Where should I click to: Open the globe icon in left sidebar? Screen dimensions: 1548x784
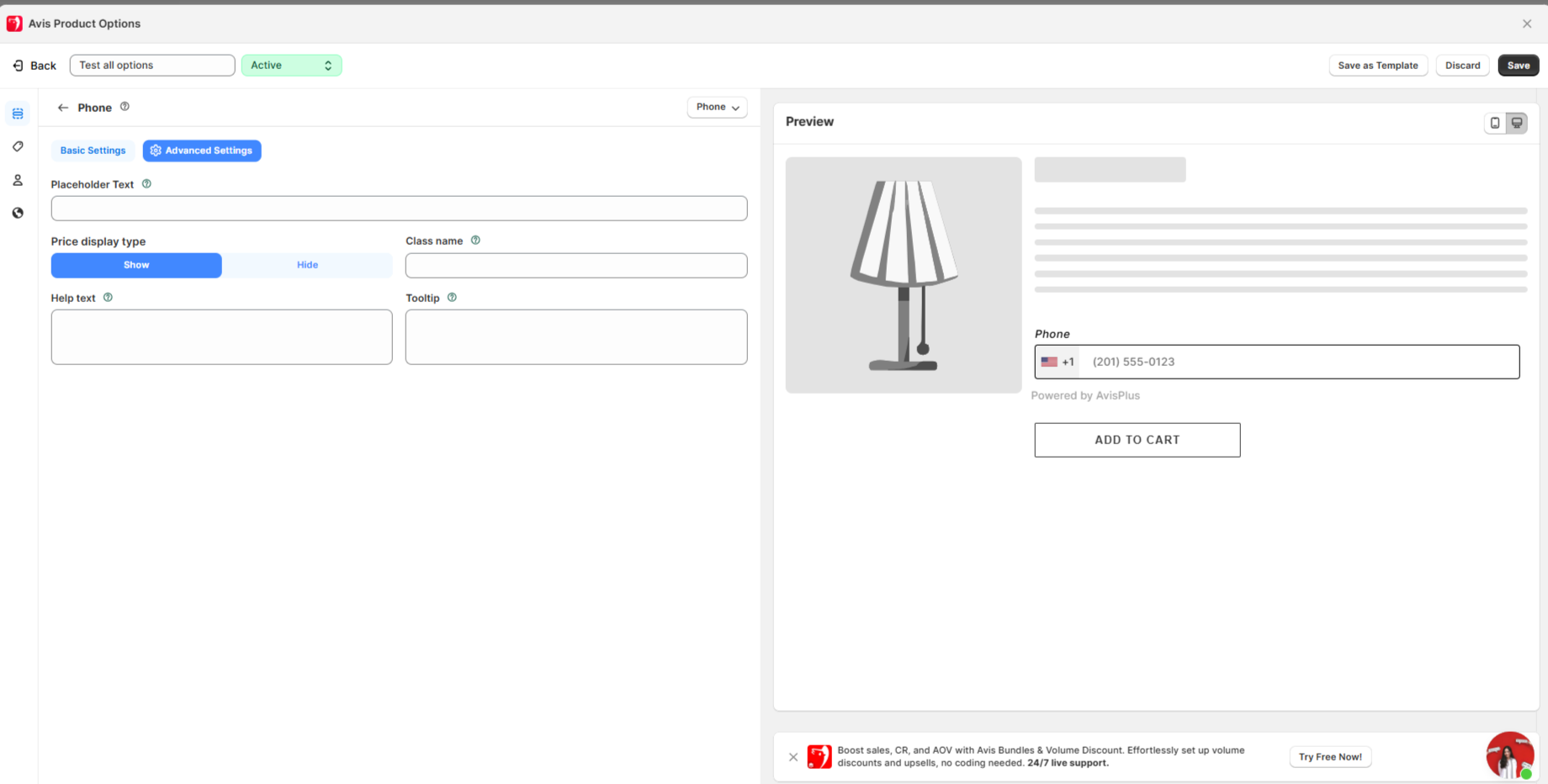(x=18, y=213)
